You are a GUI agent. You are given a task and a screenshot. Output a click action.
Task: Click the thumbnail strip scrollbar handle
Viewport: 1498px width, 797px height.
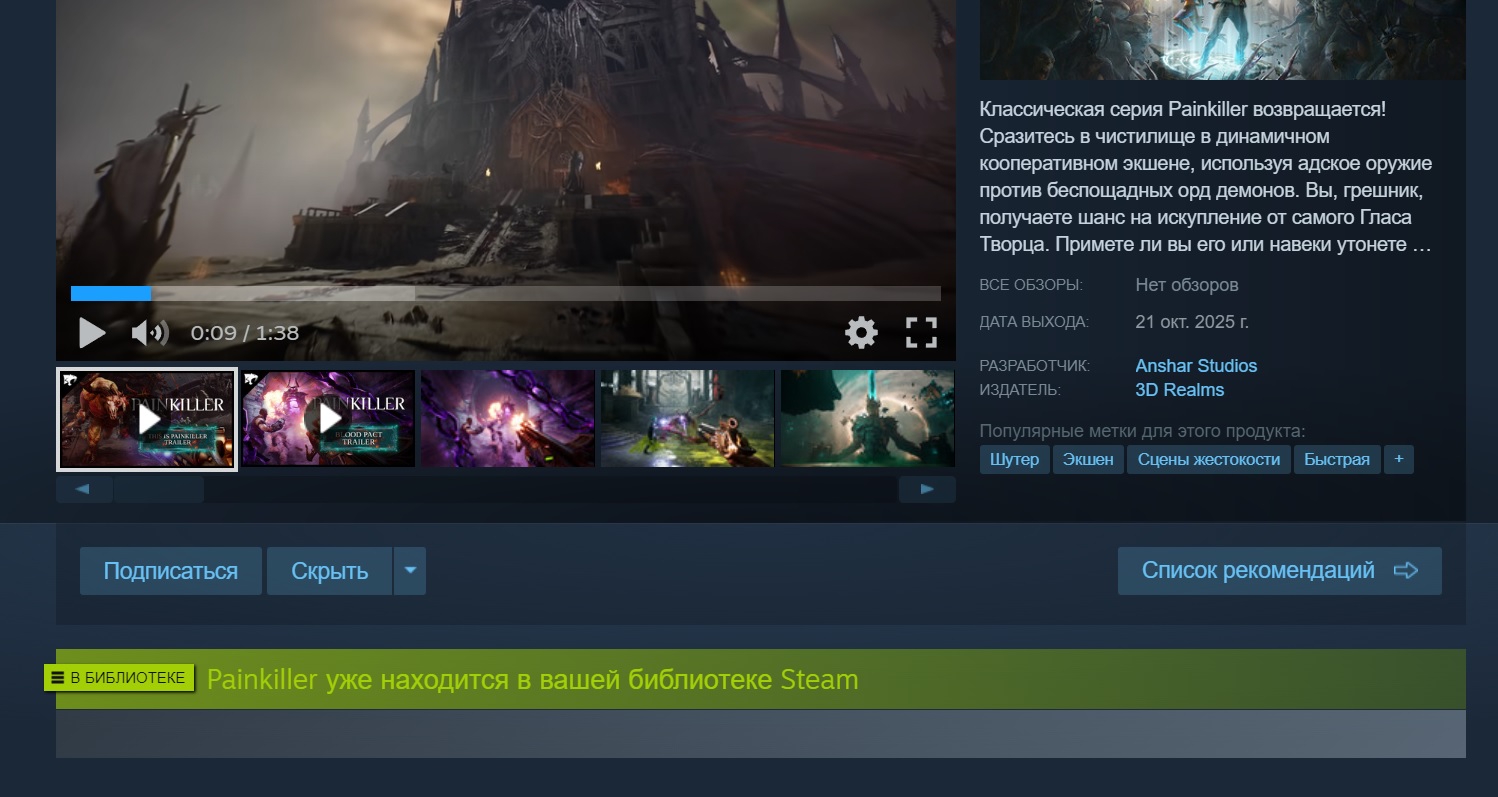[x=159, y=489]
